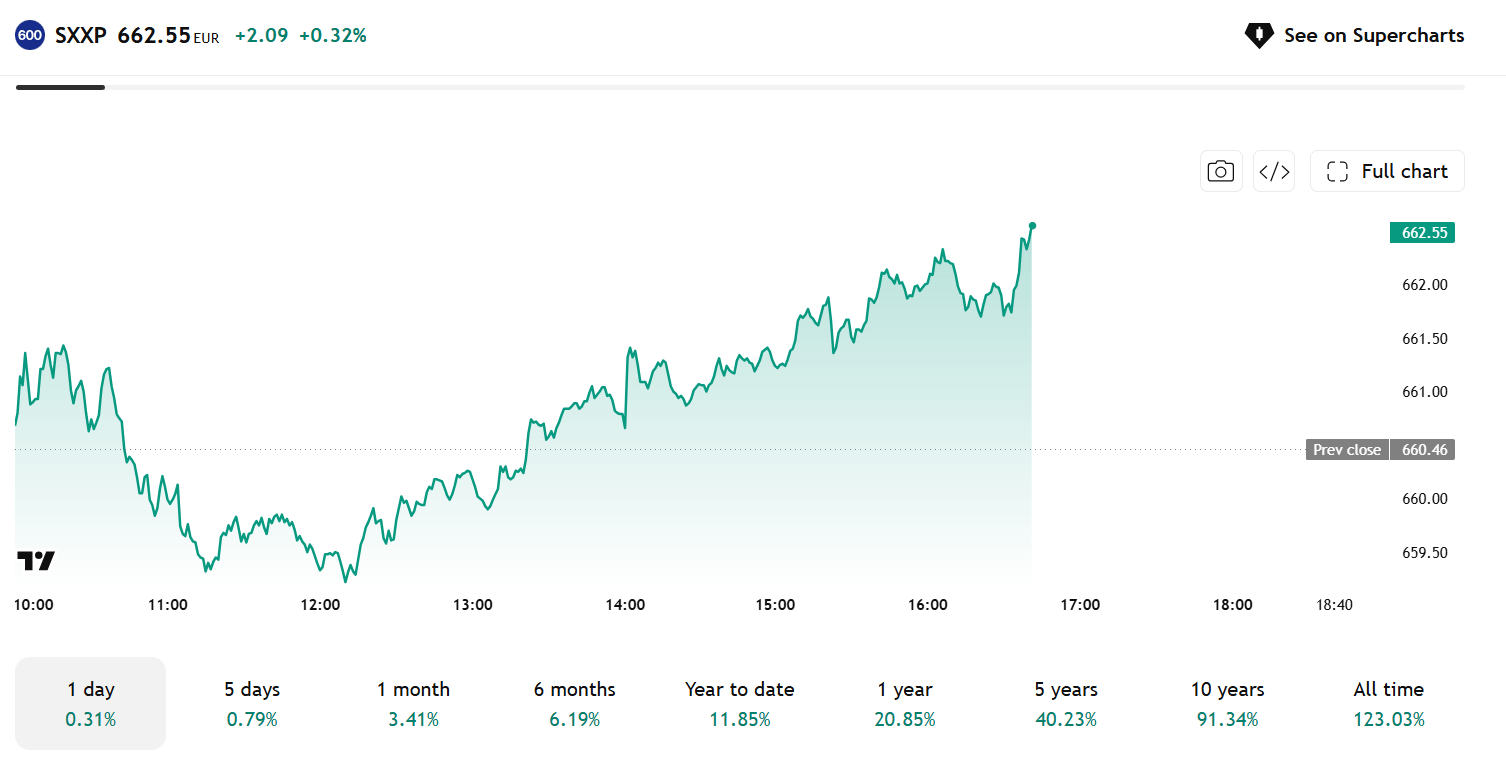
Task: Select the 1 day range
Action: [91, 703]
